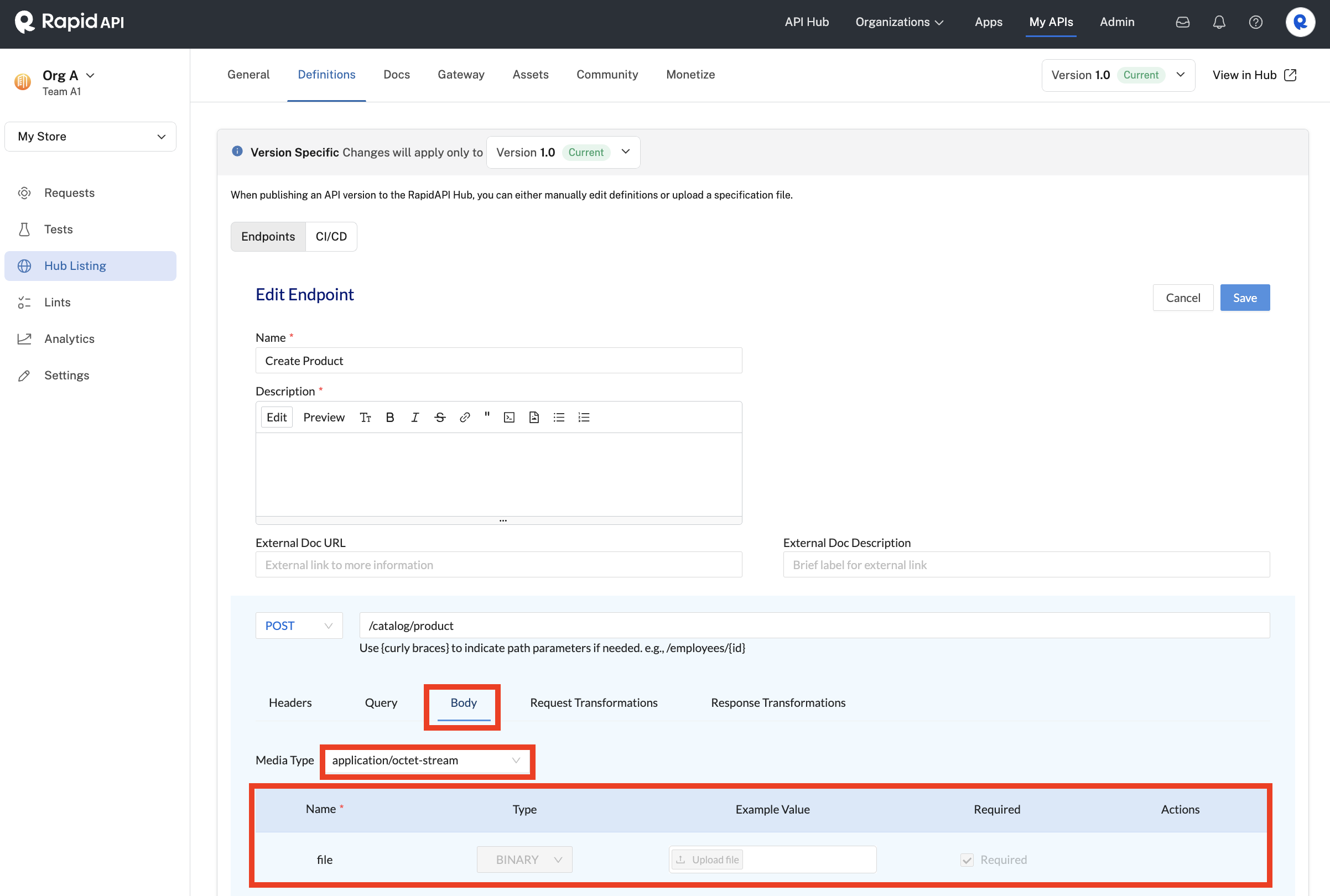Screen dimensions: 1330x896
Task: Click the Save button
Action: [x=1245, y=297]
